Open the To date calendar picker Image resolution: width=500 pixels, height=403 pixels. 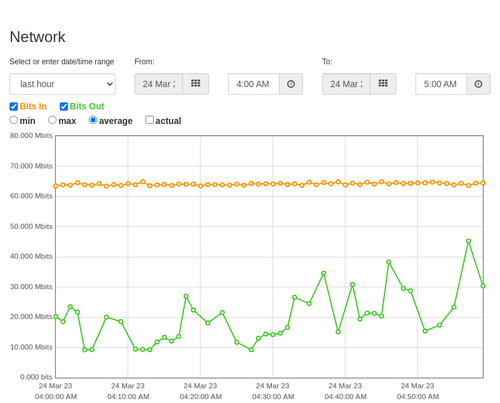point(383,84)
